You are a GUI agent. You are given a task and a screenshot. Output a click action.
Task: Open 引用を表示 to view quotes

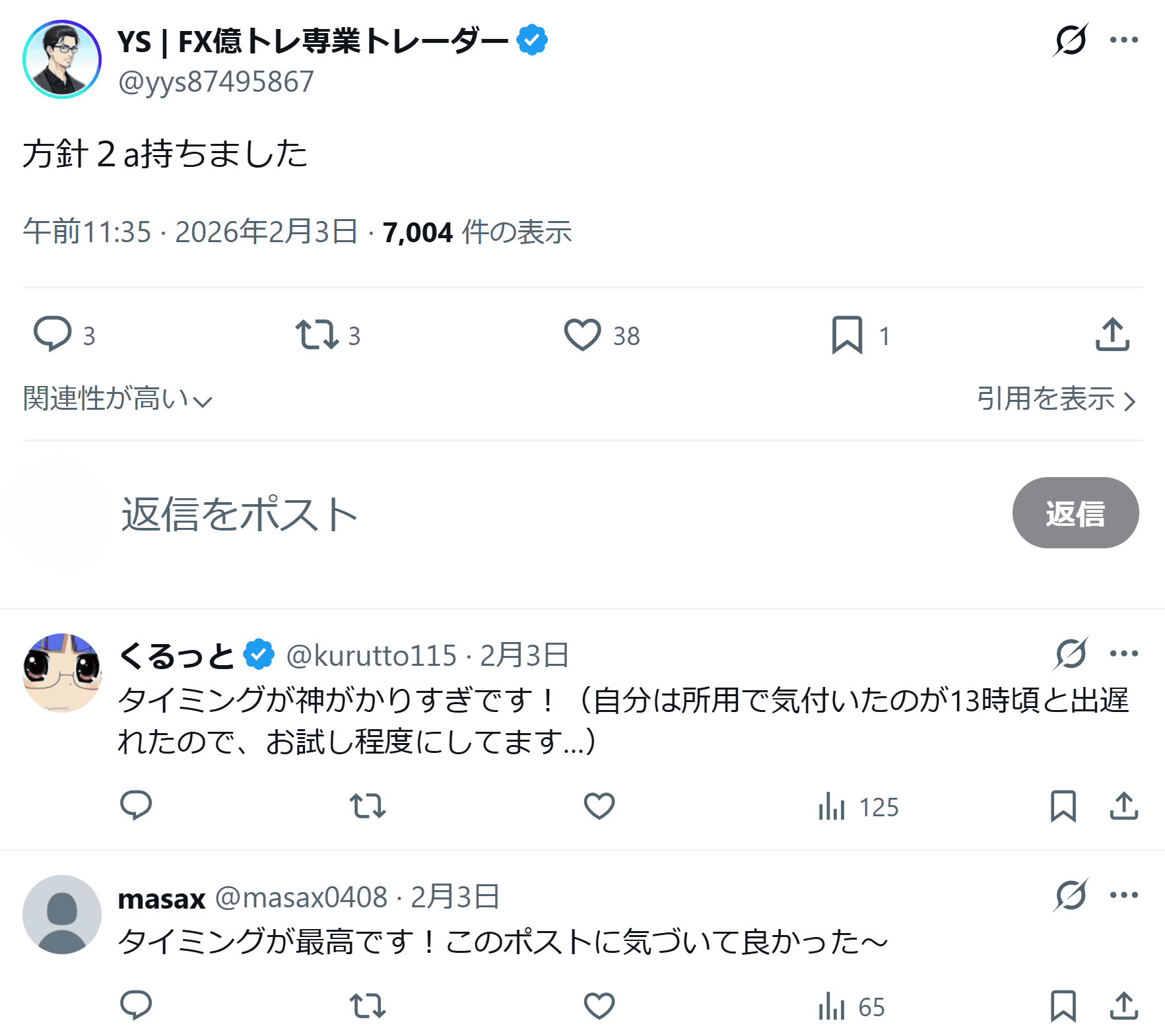tap(1055, 399)
